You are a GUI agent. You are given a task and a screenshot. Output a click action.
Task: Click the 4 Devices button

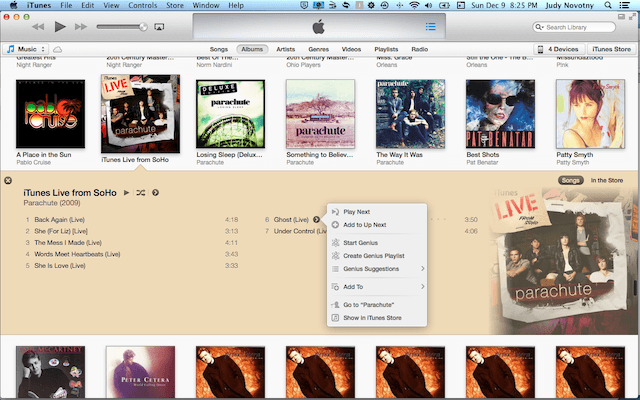point(559,49)
